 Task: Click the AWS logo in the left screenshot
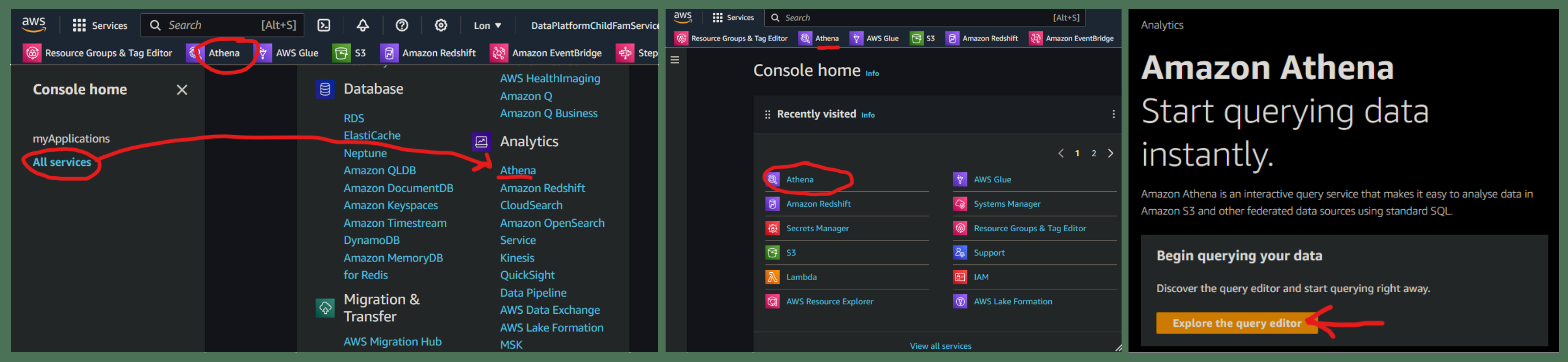pos(34,24)
